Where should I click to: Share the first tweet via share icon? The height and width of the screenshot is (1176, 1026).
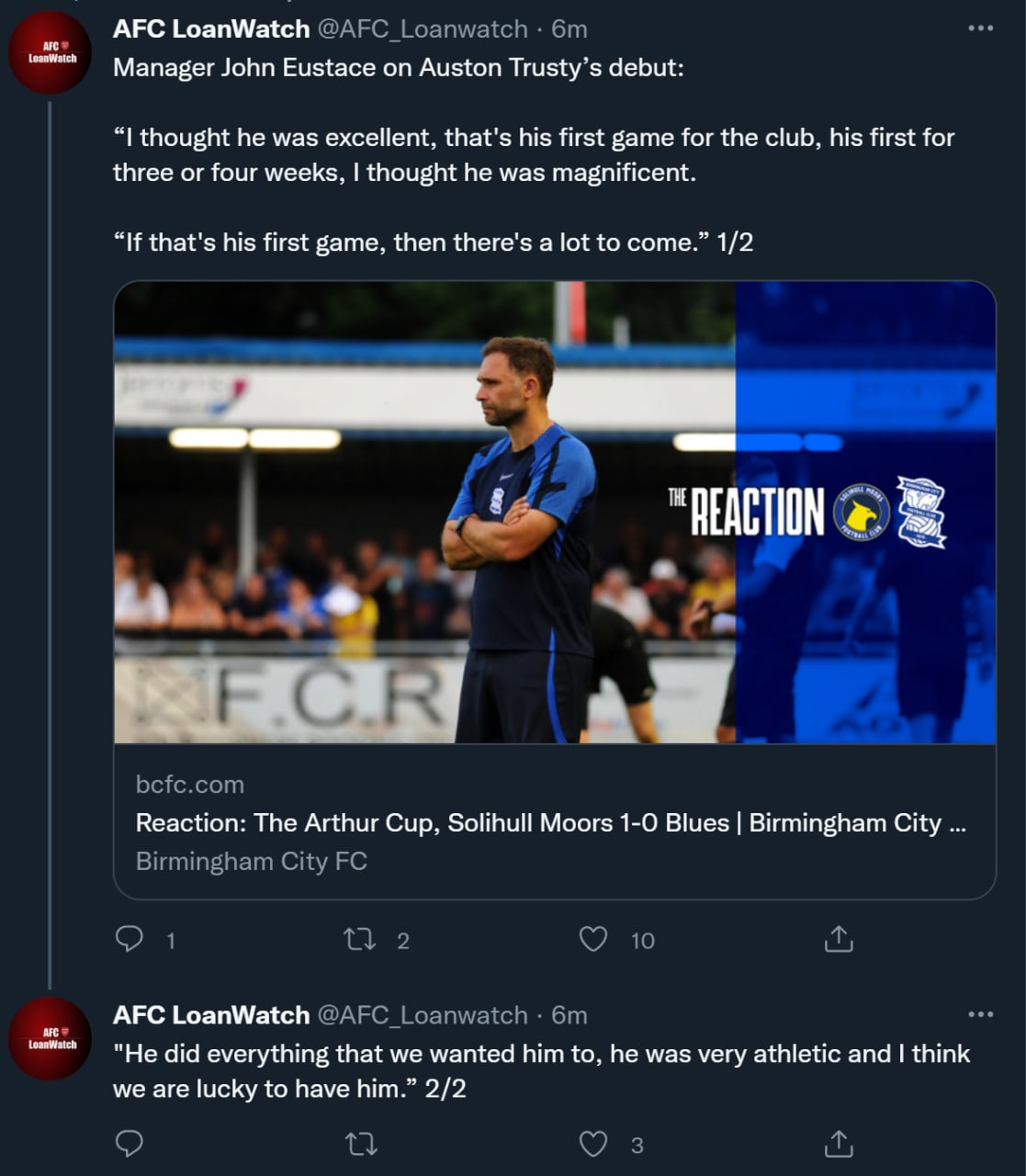click(x=839, y=939)
